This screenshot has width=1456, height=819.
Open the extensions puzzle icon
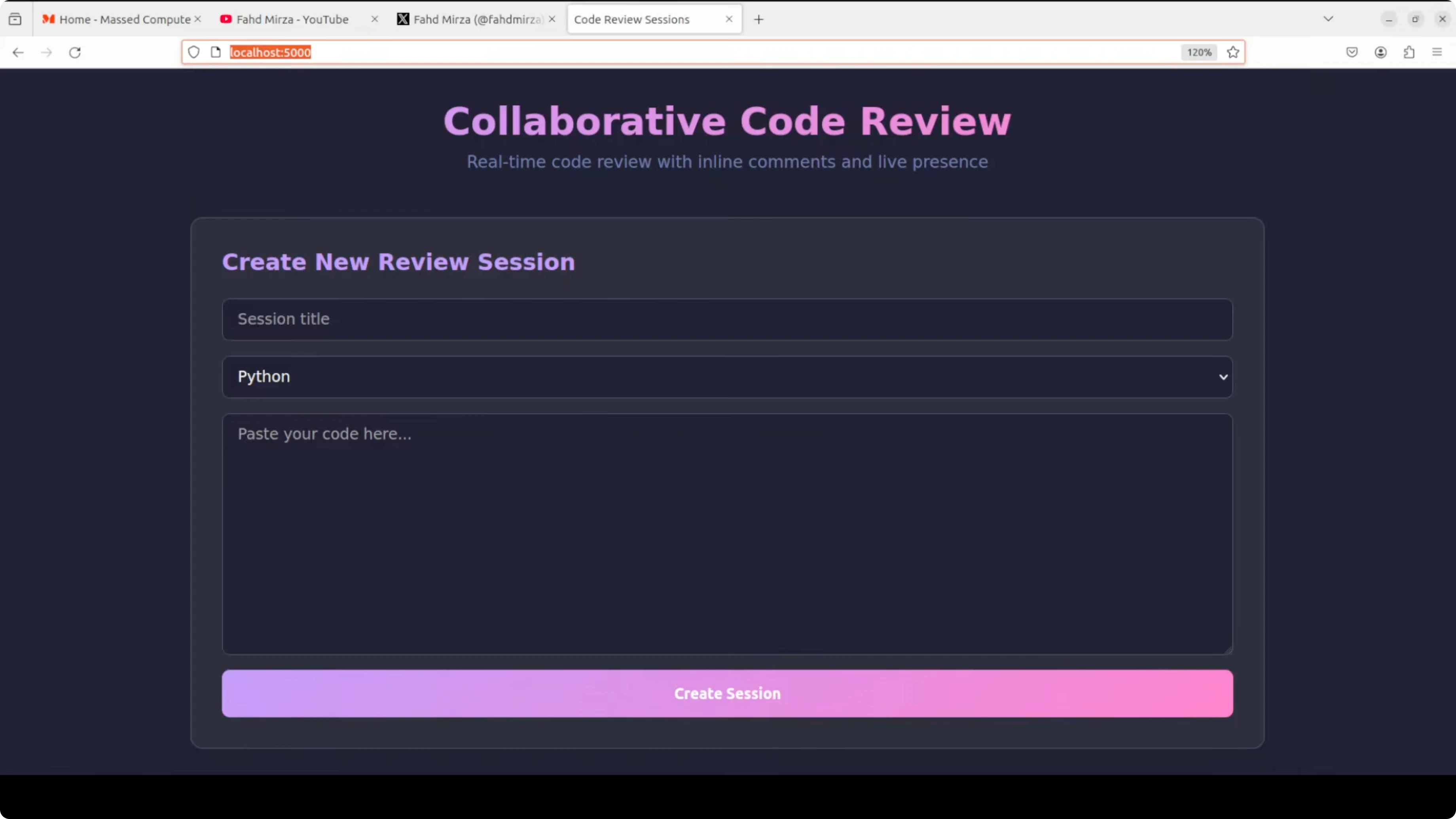(x=1409, y=53)
